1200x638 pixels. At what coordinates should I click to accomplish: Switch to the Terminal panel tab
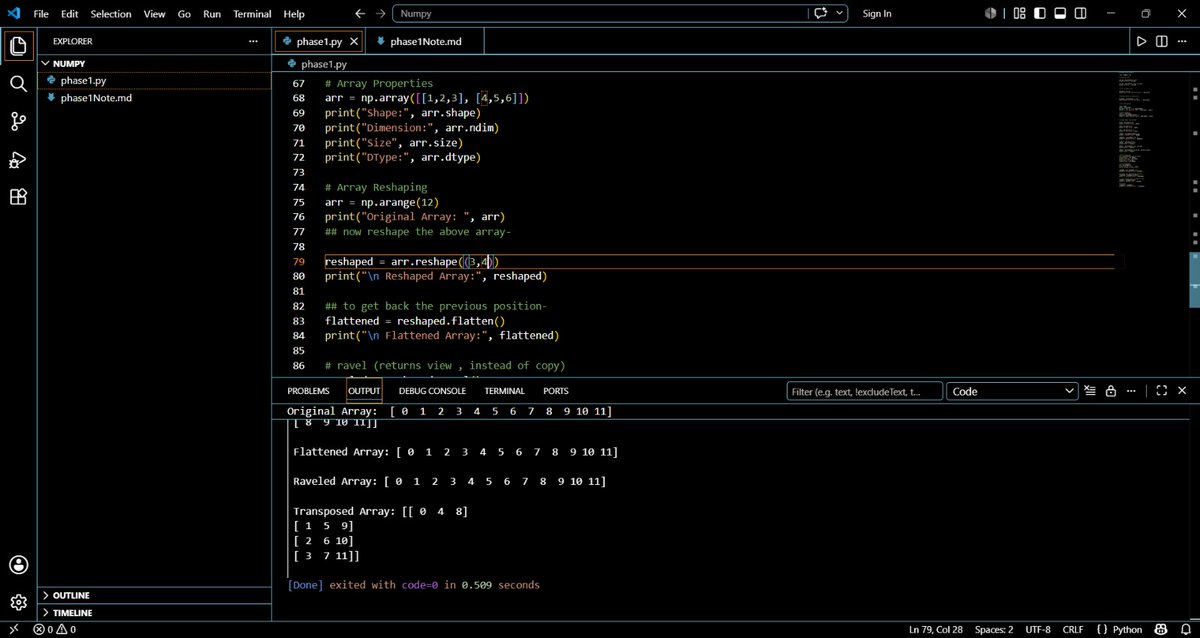(505, 391)
